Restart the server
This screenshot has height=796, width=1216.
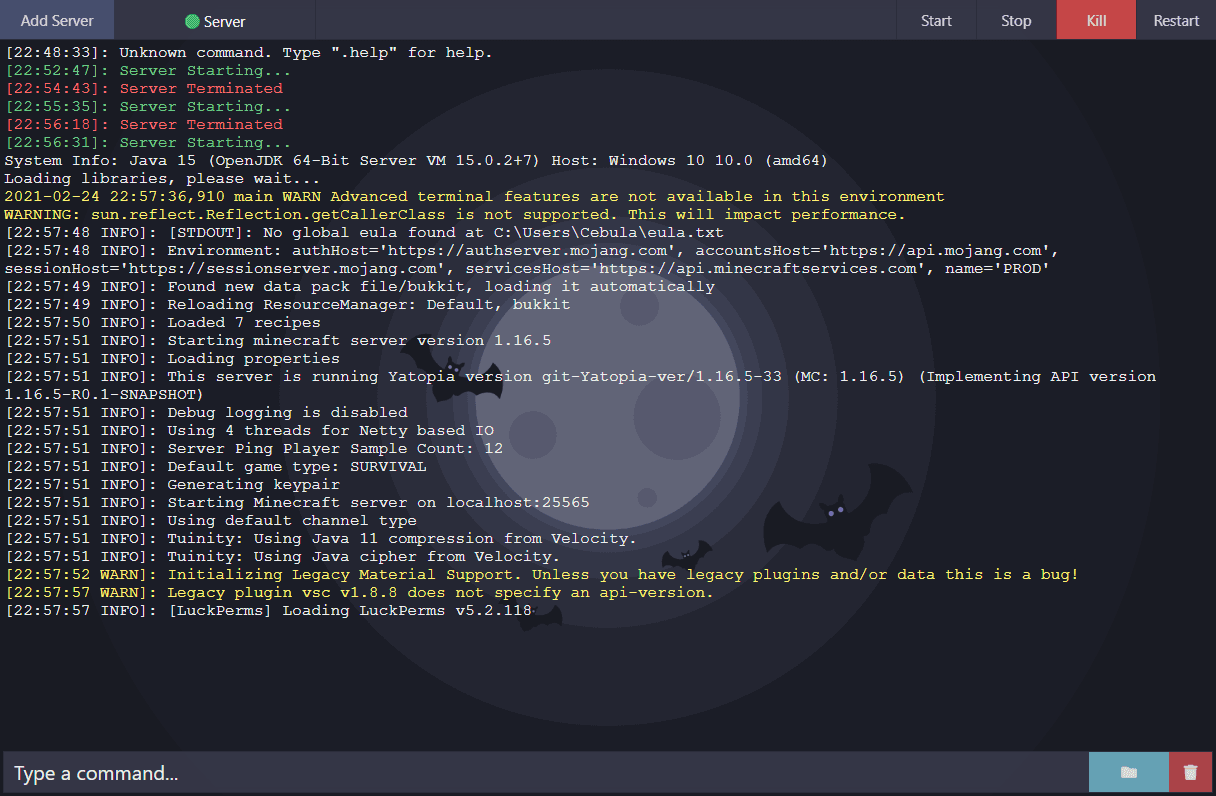[x=1175, y=19]
